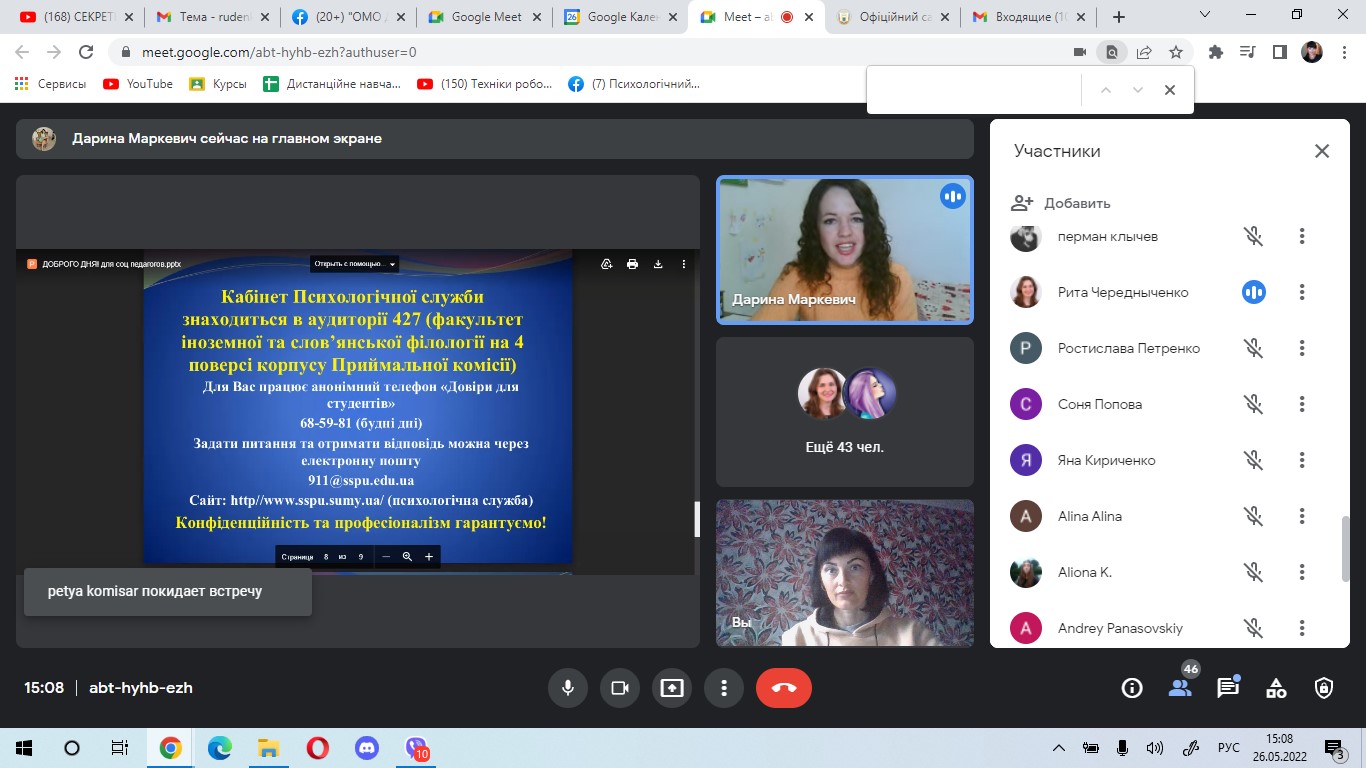Leave the call with red hangup button
Viewport: 1366px width, 768px height.
point(784,688)
